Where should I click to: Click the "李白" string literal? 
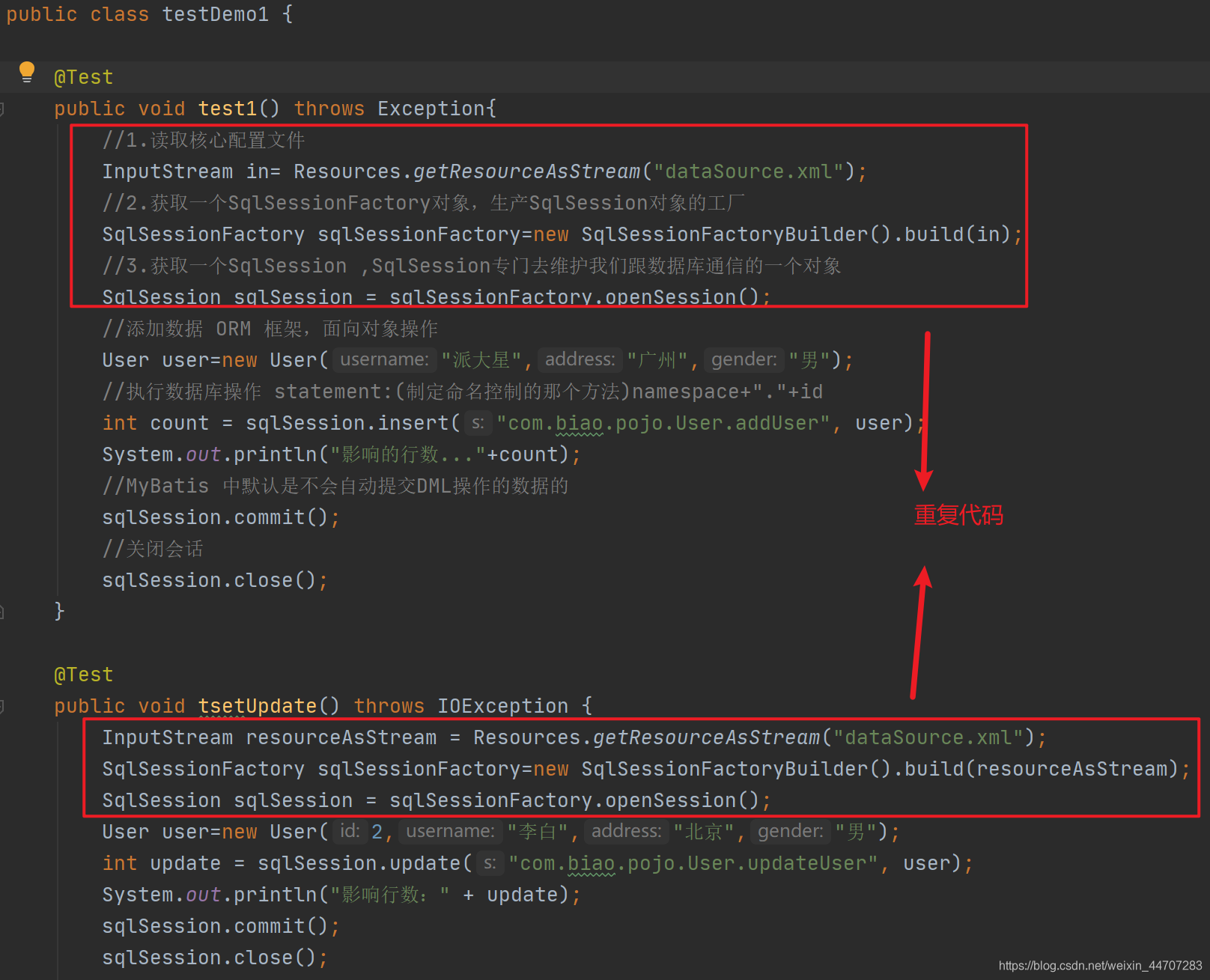click(538, 832)
